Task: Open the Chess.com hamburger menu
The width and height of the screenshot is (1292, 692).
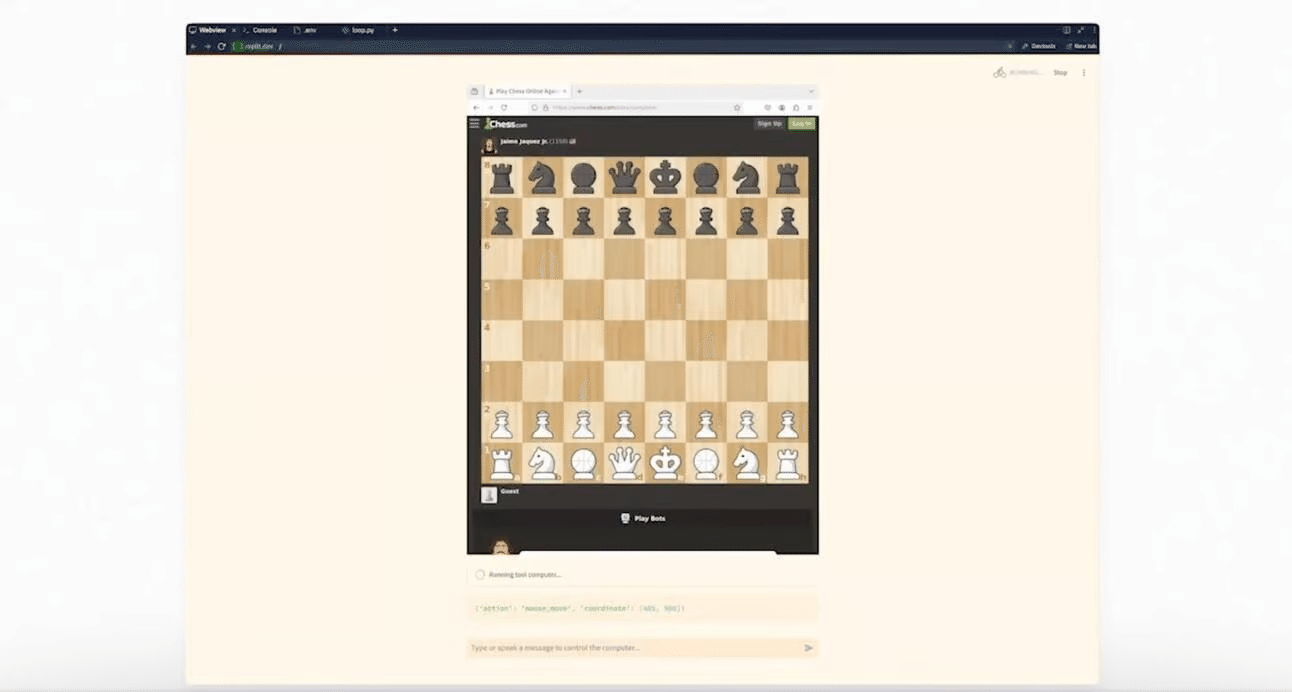Action: tap(475, 123)
